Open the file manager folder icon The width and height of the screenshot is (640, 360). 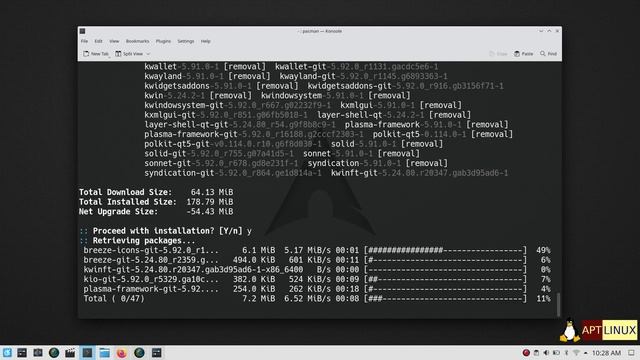[104, 353]
